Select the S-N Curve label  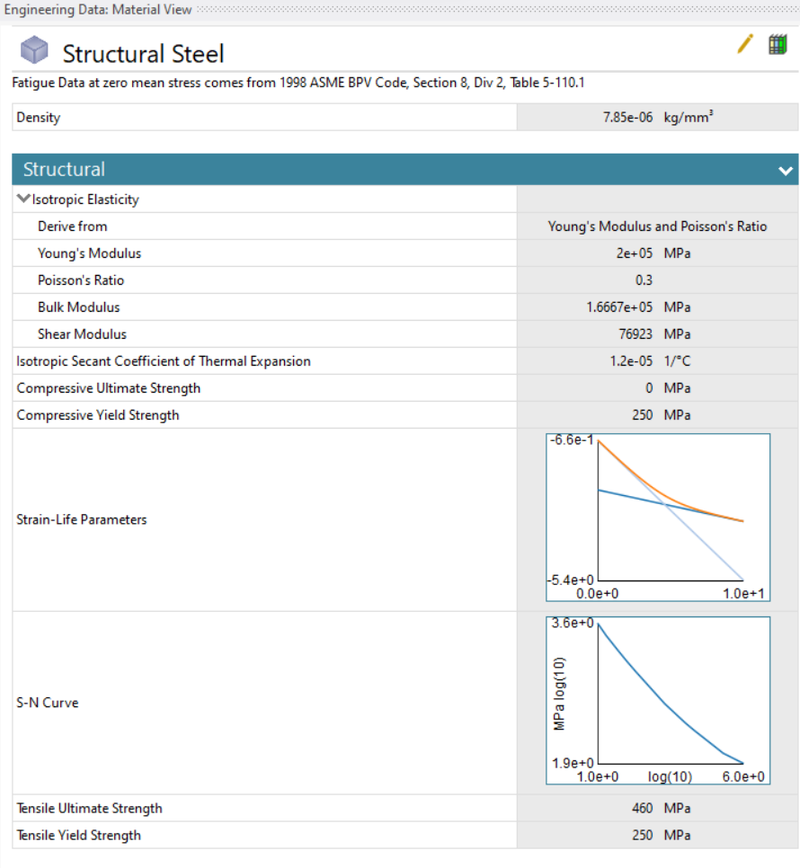click(47, 703)
